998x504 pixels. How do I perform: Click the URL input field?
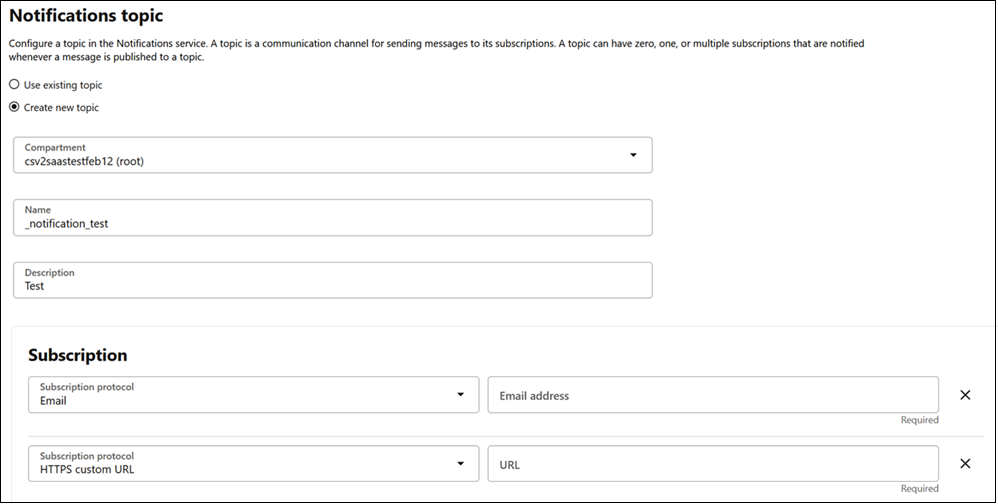pos(712,463)
